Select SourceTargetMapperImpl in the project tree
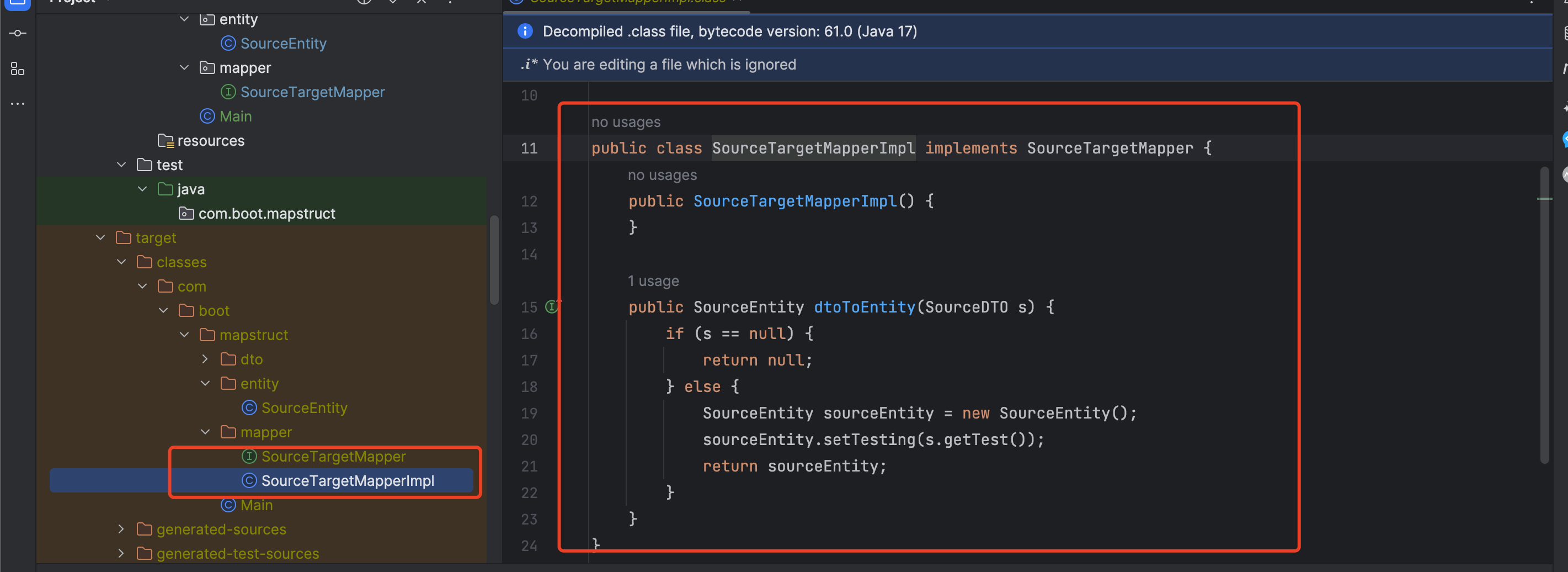 [x=262, y=481]
